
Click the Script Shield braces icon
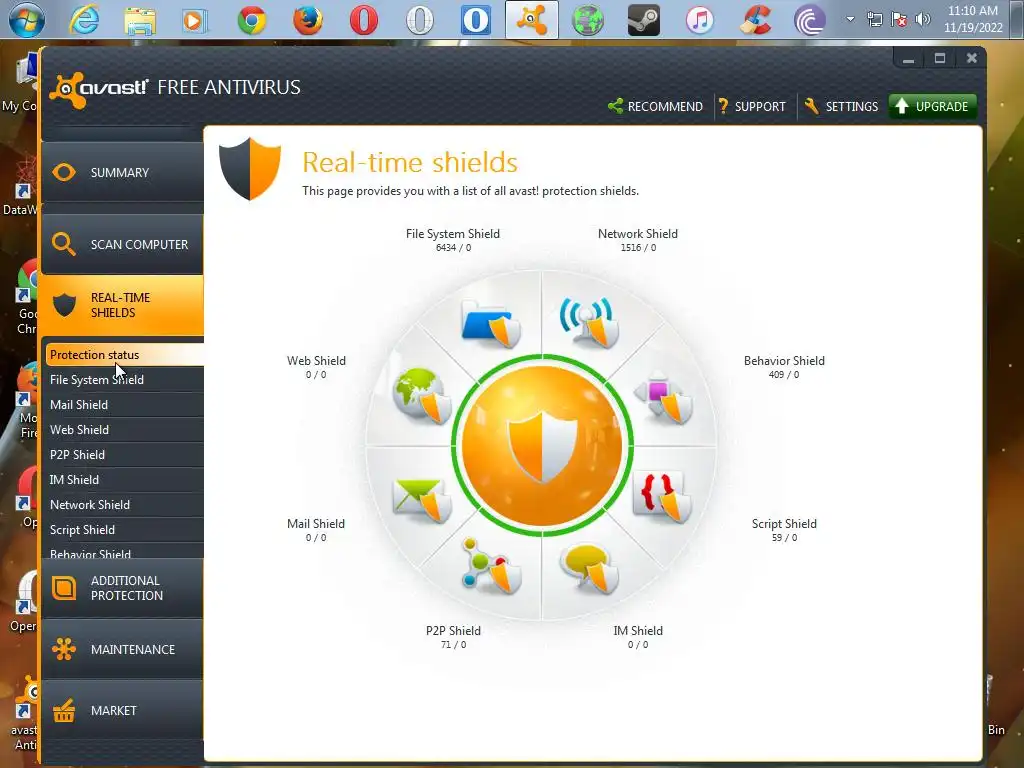[x=663, y=496]
